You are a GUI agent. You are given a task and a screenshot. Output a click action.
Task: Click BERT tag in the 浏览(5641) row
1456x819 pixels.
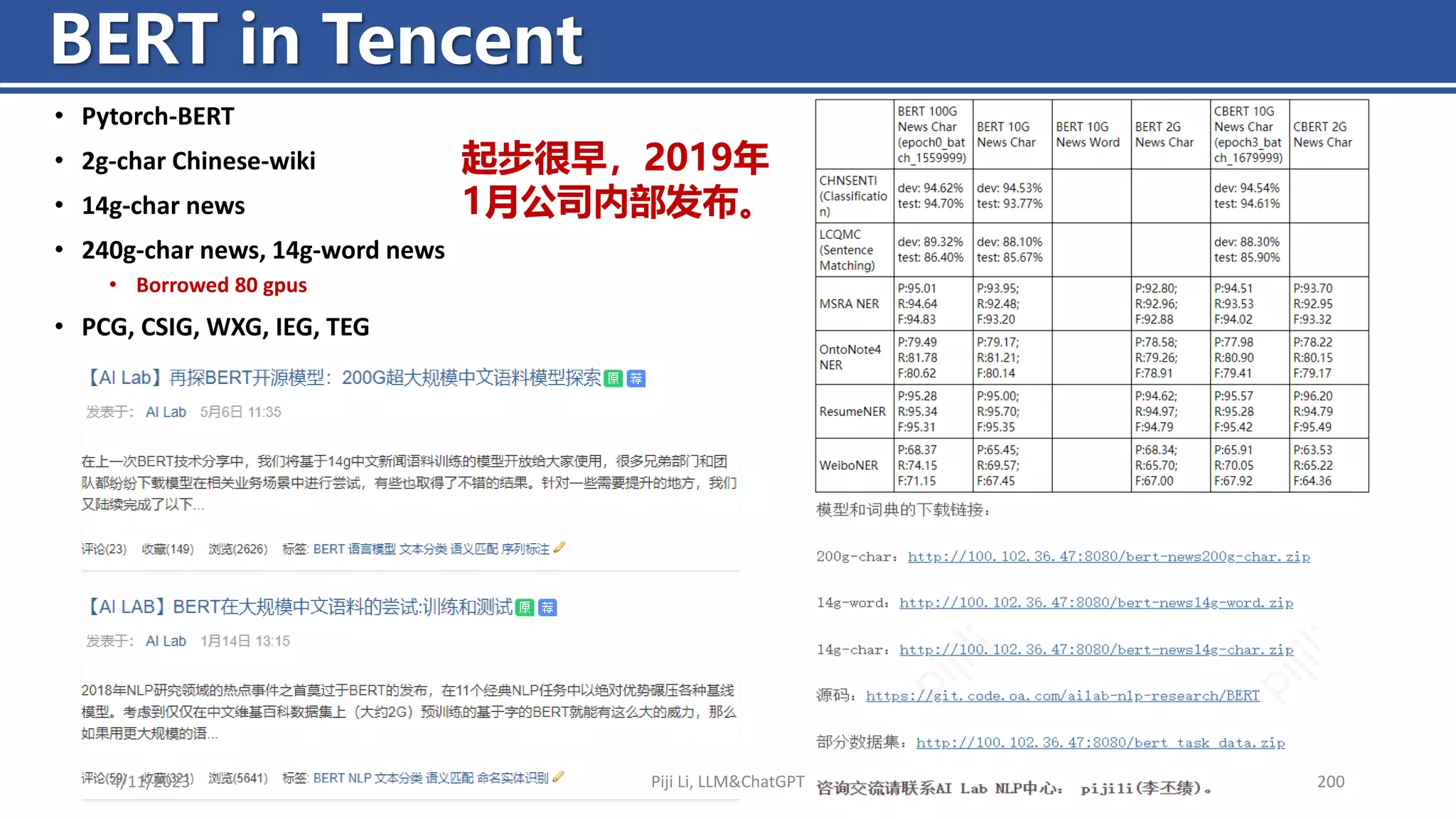(328, 778)
